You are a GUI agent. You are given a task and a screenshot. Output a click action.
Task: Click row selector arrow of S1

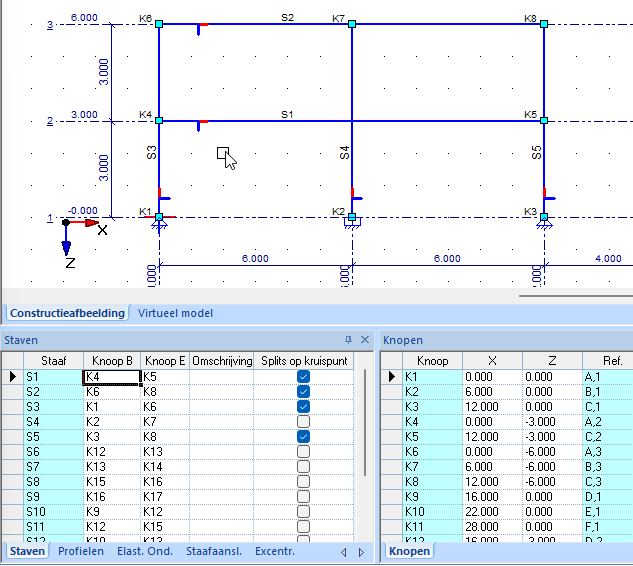(13, 377)
